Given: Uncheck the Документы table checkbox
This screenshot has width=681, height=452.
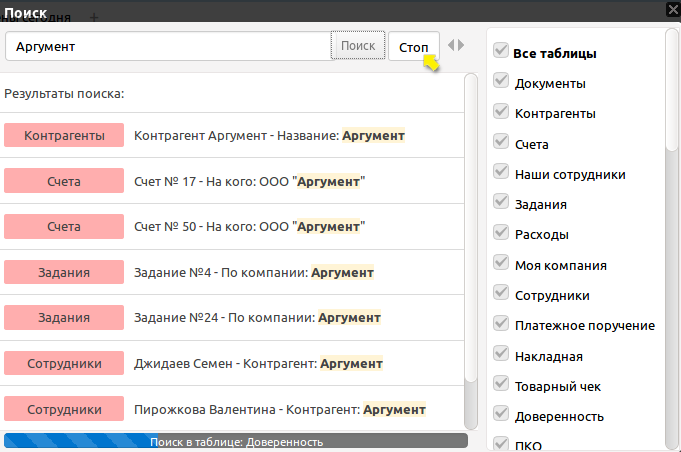Looking at the screenshot, I should [x=501, y=83].
